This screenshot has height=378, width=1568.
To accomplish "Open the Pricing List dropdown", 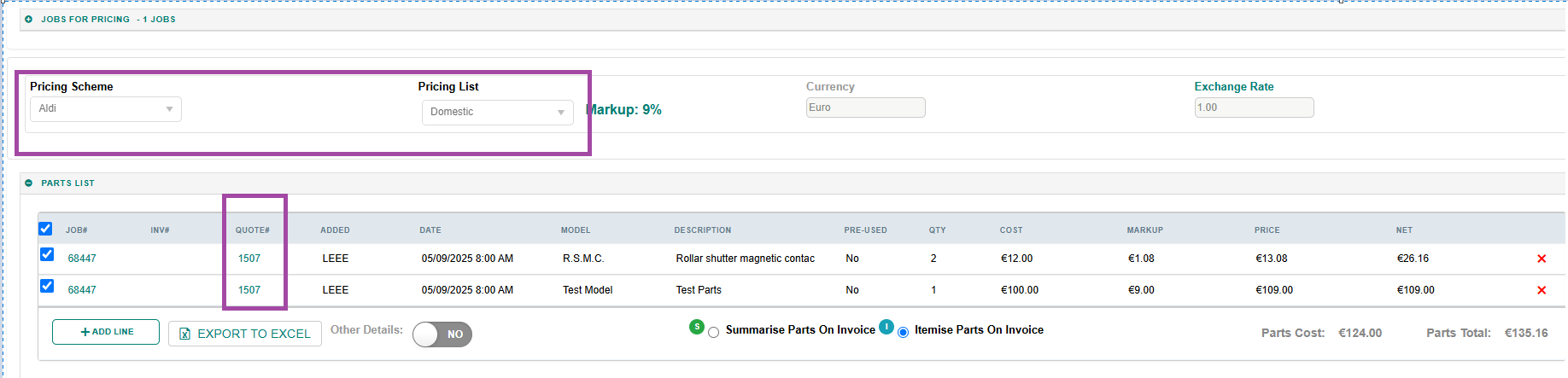I will coord(497,113).
